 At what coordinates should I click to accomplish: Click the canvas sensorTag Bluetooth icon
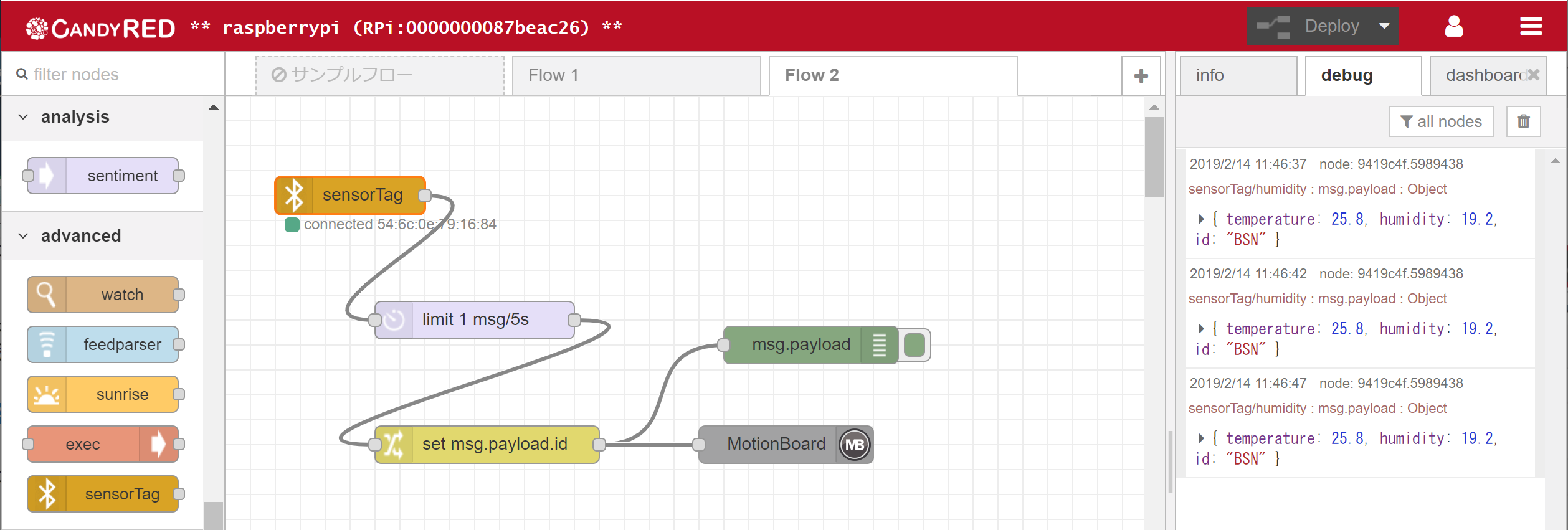coord(294,195)
